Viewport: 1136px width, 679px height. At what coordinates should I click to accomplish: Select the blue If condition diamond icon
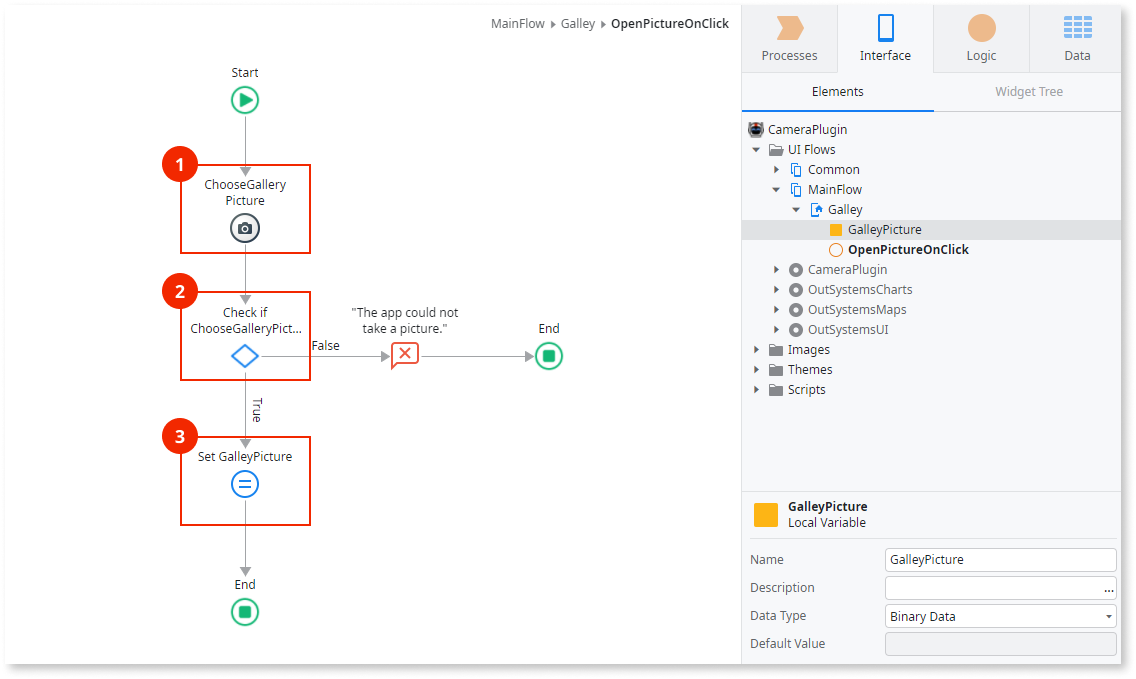coord(245,355)
